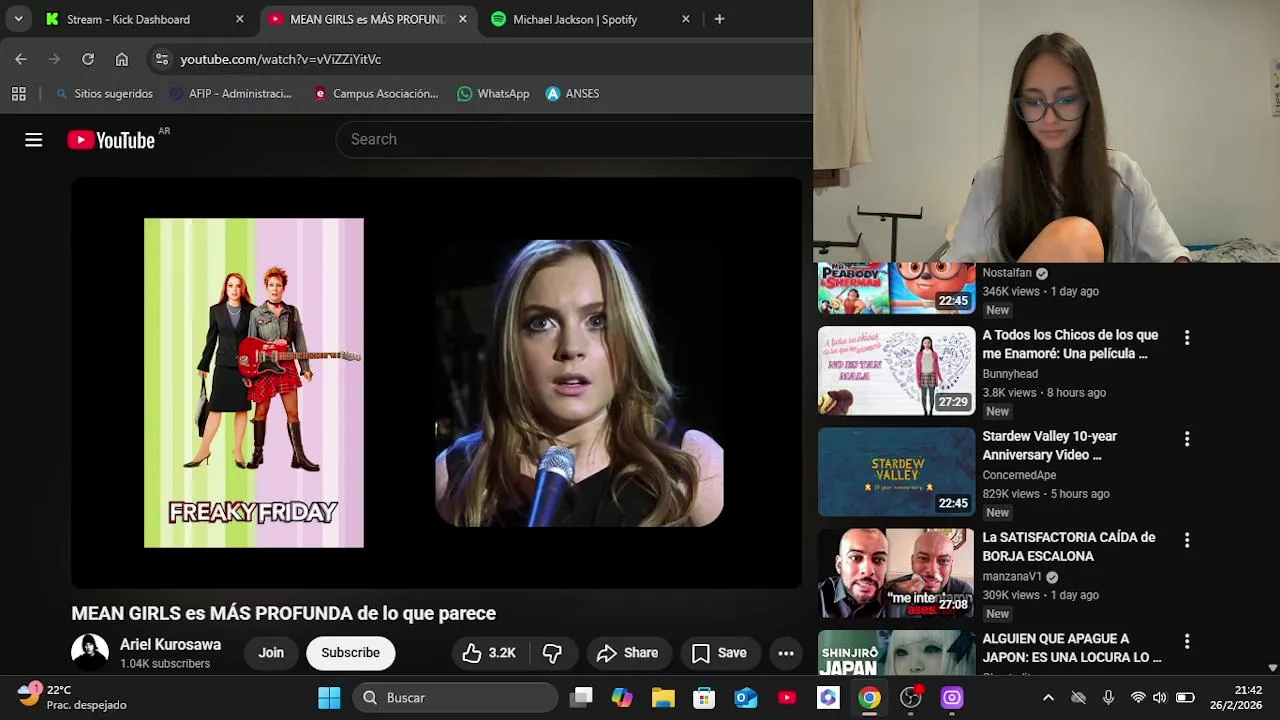Screen dimensions: 1280x720
Task: Click the video player to pause
Action: pyautogui.click(x=436, y=383)
